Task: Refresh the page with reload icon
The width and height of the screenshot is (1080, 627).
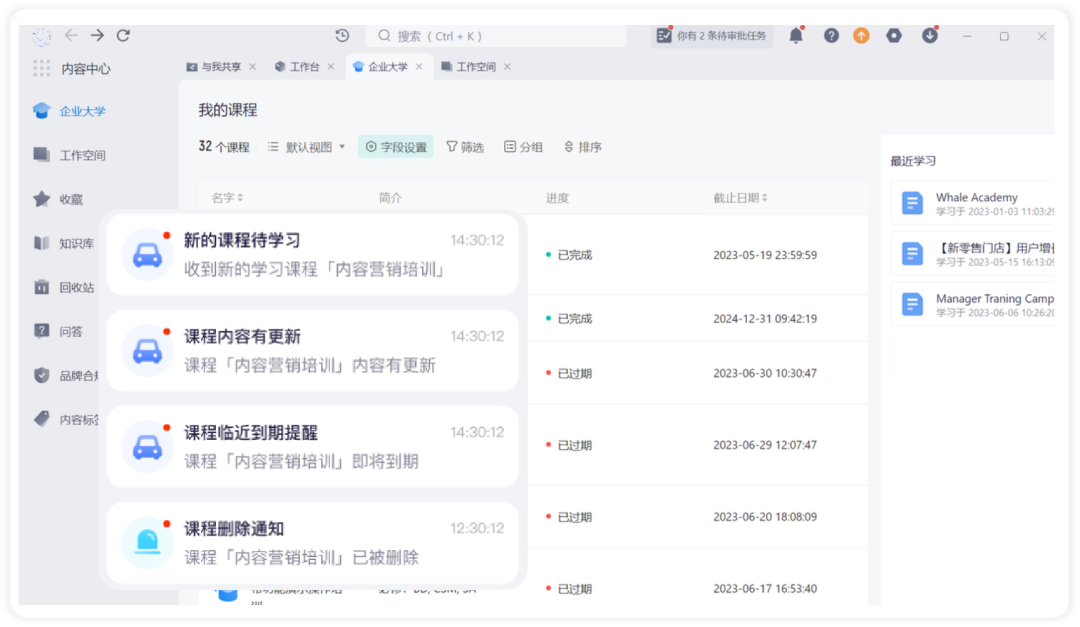Action: click(x=123, y=35)
